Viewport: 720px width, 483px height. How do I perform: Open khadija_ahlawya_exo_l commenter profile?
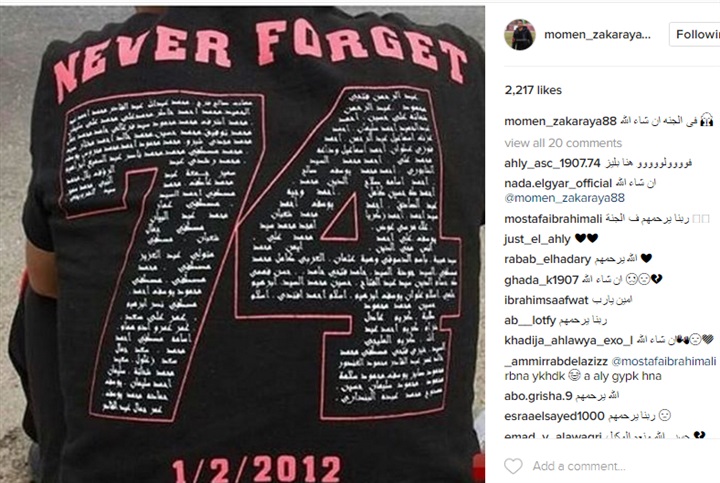click(568, 340)
